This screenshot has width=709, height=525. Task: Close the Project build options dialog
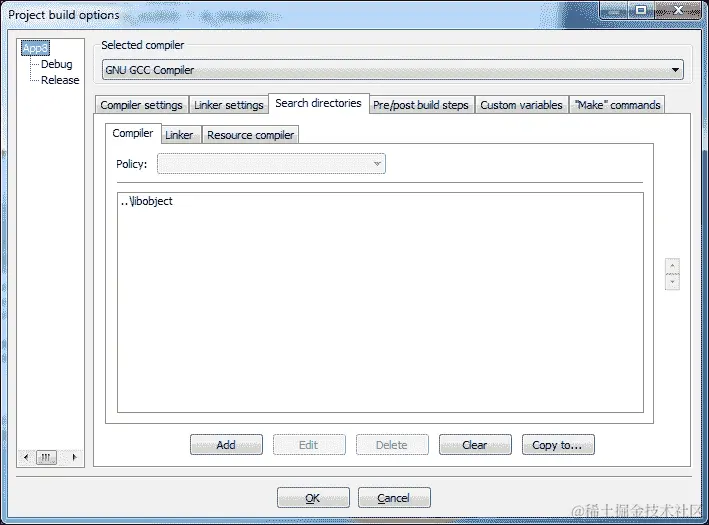click(678, 10)
